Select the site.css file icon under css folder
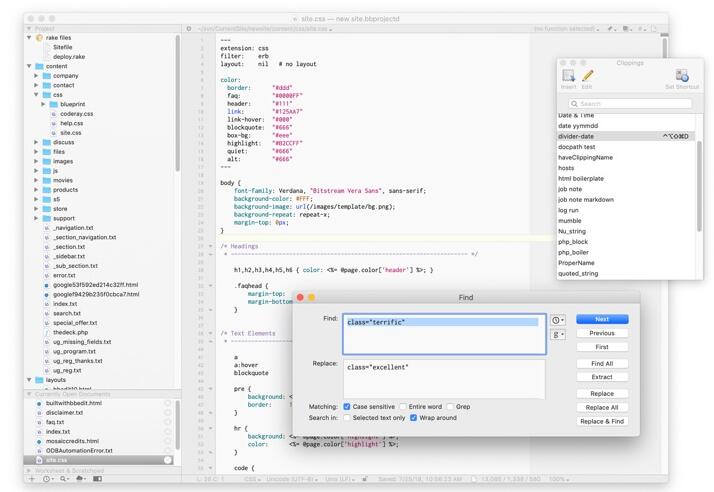714x492 pixels. point(54,133)
